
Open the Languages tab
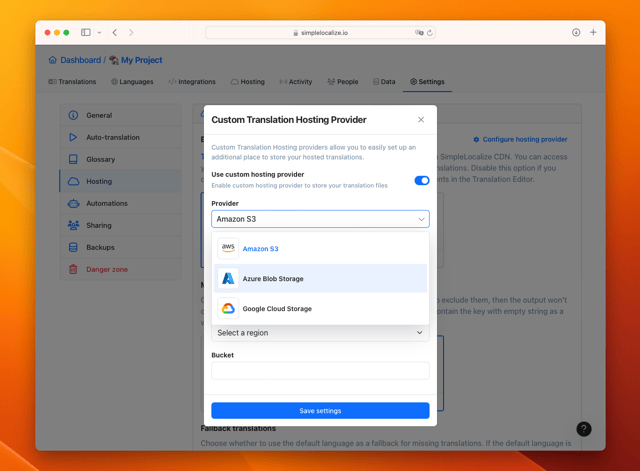coord(132,82)
